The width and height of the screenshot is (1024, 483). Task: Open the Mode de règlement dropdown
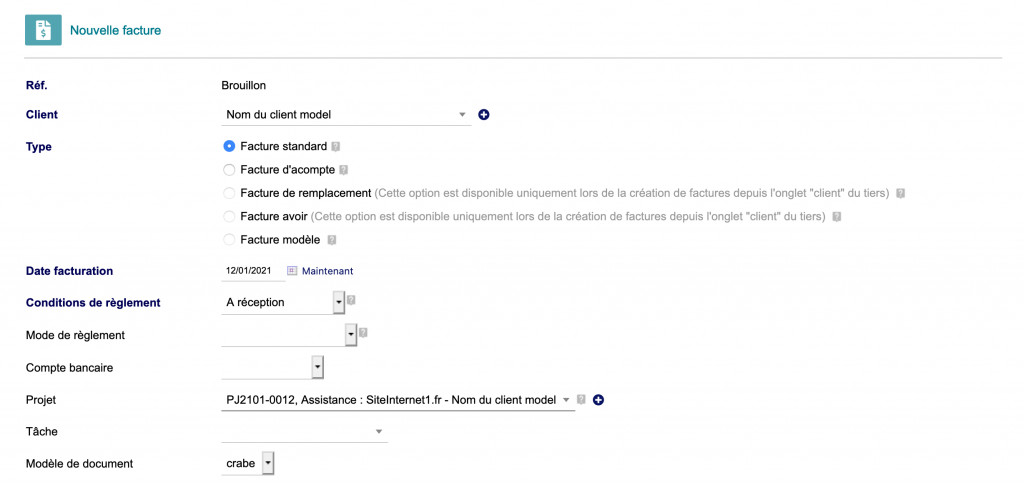tap(350, 335)
